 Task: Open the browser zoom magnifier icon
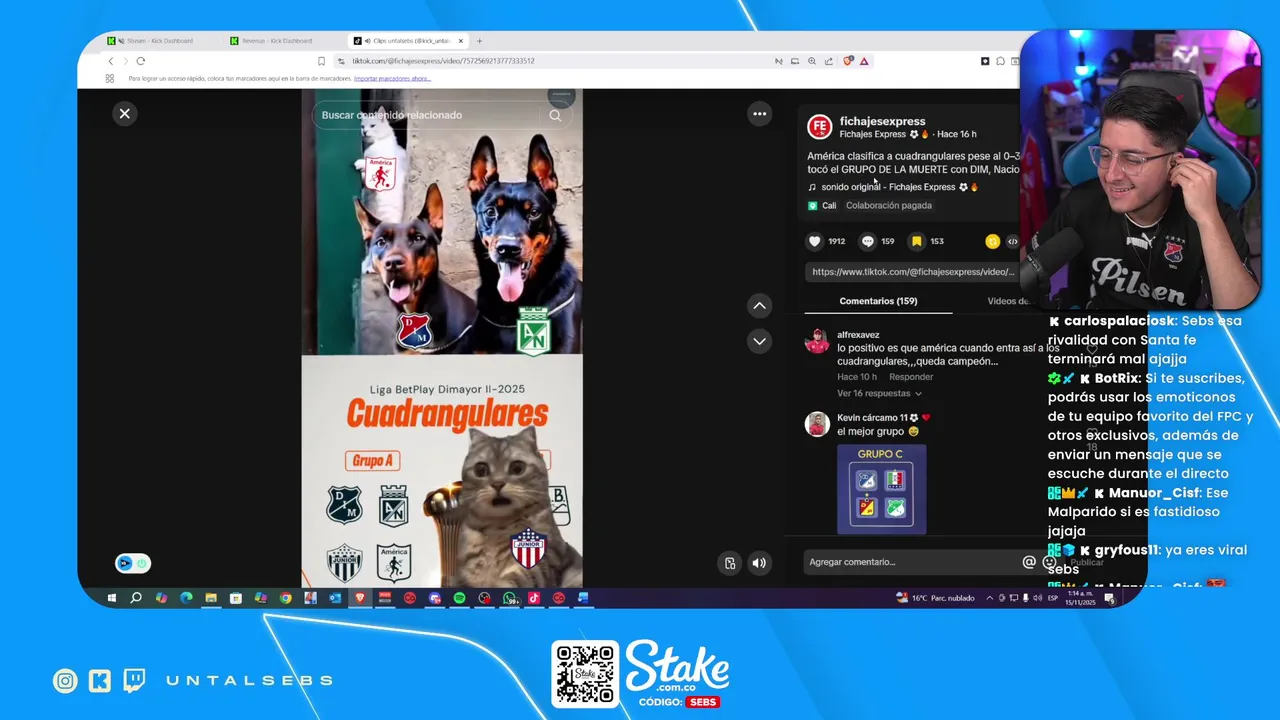point(812,61)
